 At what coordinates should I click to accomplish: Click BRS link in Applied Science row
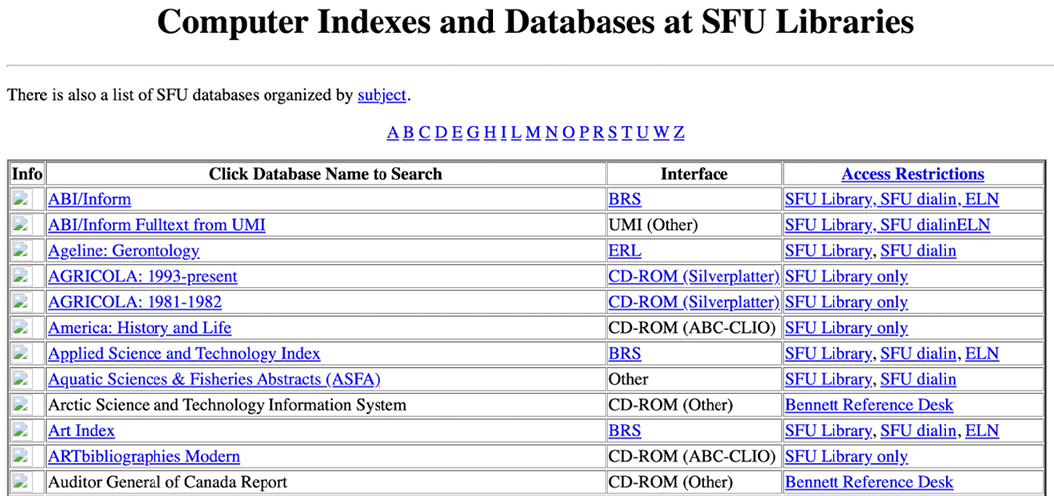[x=625, y=353]
